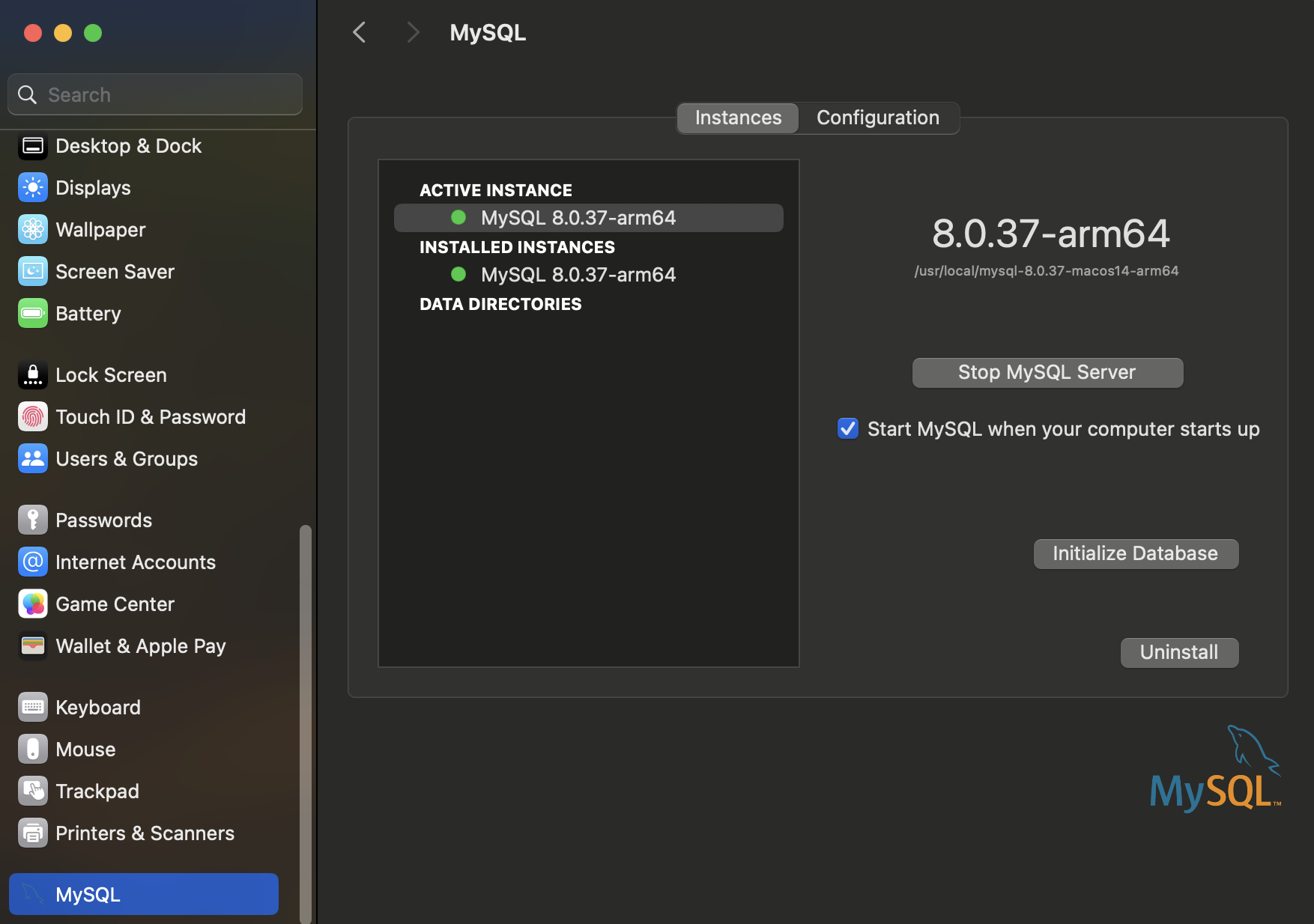The width and height of the screenshot is (1314, 924).
Task: Click the MySQL dolphin logo
Action: pos(1215,769)
